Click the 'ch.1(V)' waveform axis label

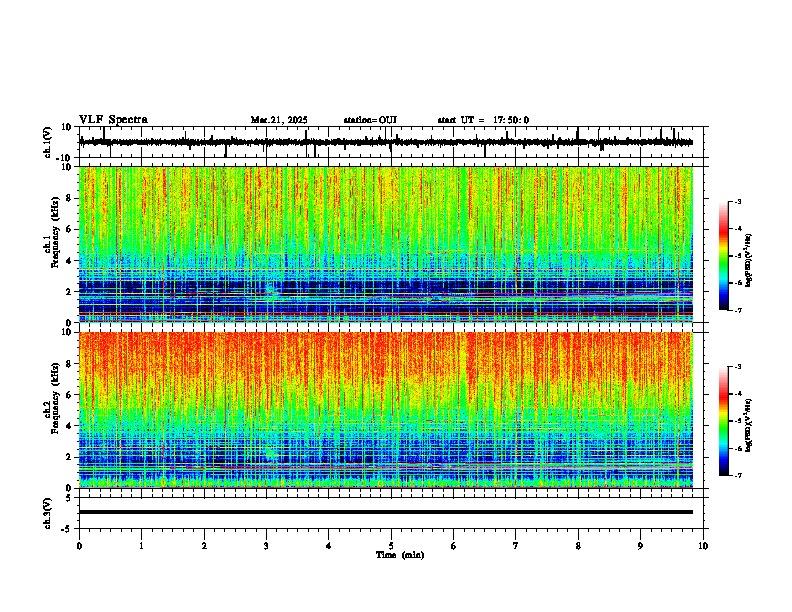[x=48, y=142]
